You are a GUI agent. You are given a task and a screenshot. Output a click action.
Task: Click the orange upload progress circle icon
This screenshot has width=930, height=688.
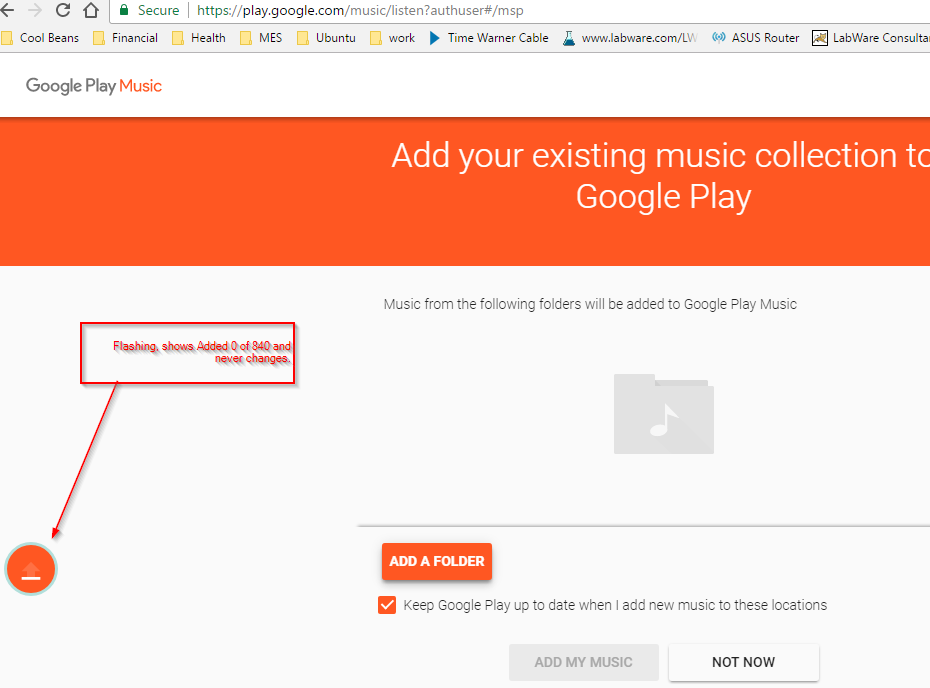tap(31, 569)
